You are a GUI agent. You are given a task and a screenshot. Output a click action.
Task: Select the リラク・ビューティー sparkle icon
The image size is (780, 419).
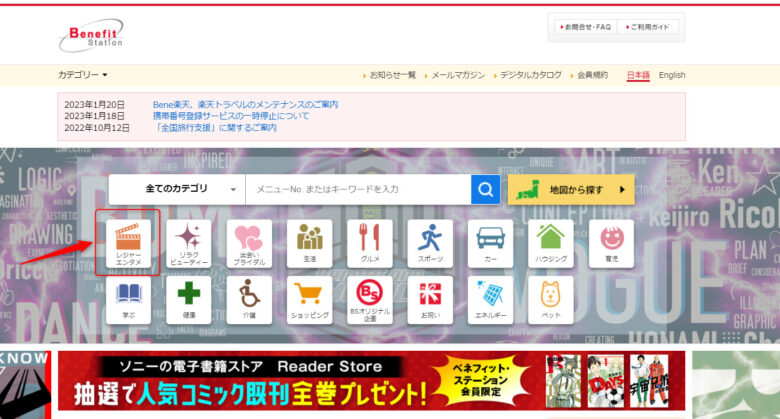[x=189, y=243]
